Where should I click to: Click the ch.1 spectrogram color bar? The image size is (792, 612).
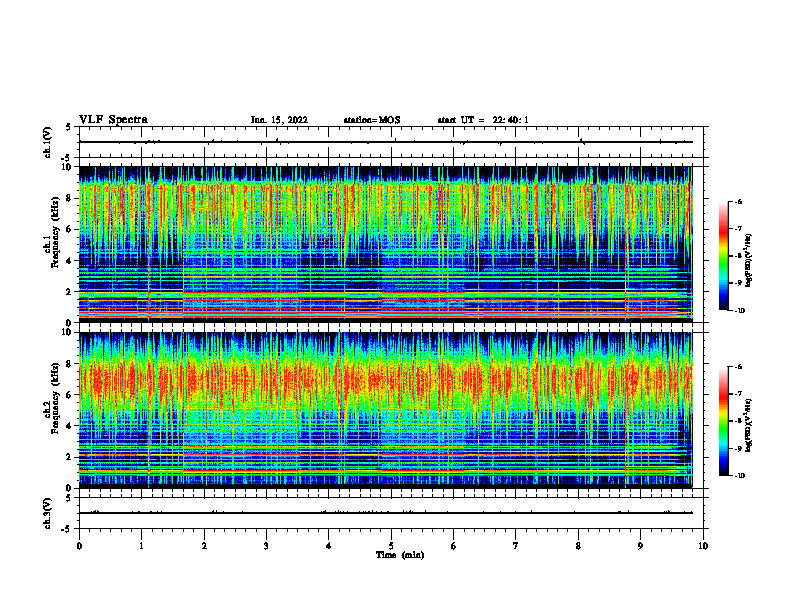(723, 256)
